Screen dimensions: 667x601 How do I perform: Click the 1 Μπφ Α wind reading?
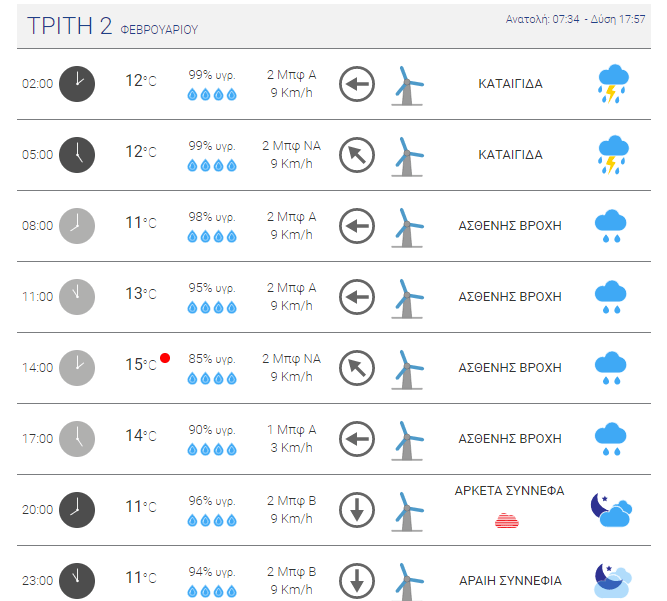tap(291, 430)
